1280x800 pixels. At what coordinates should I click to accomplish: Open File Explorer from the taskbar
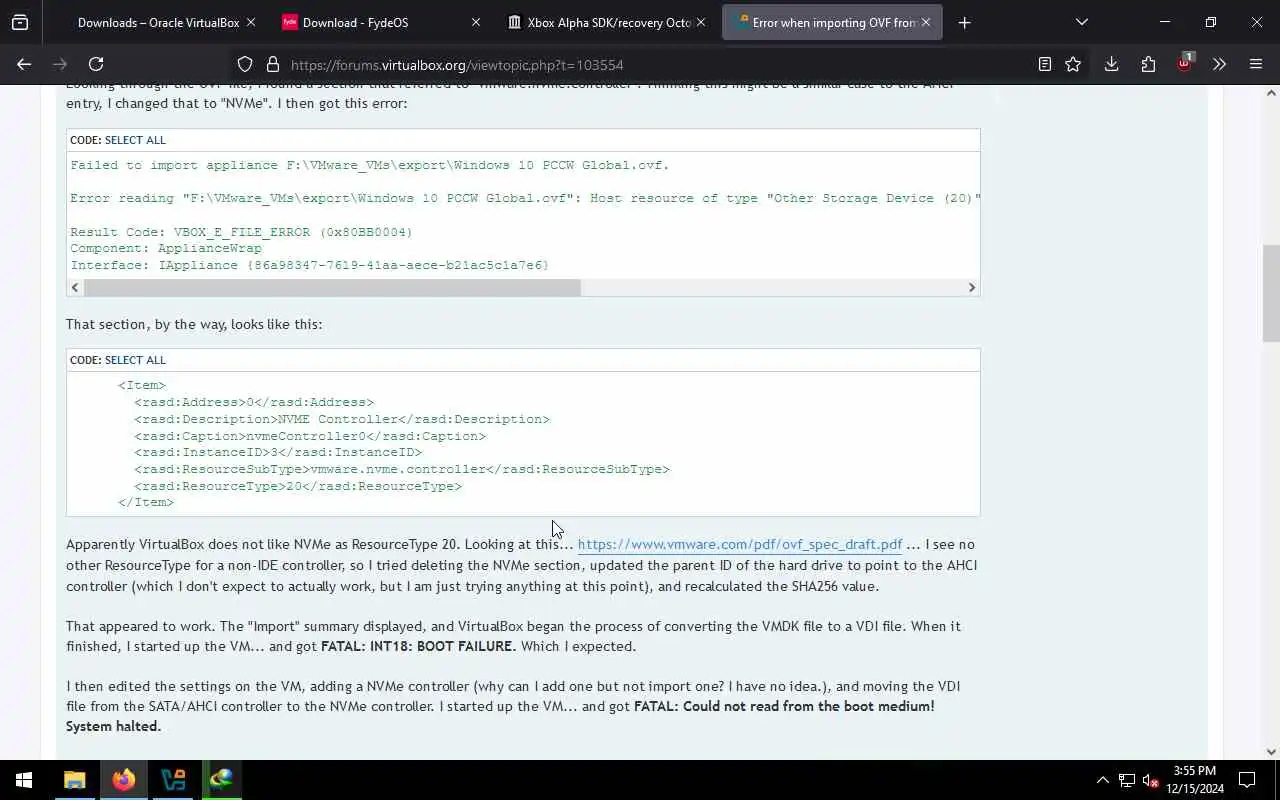click(75, 780)
